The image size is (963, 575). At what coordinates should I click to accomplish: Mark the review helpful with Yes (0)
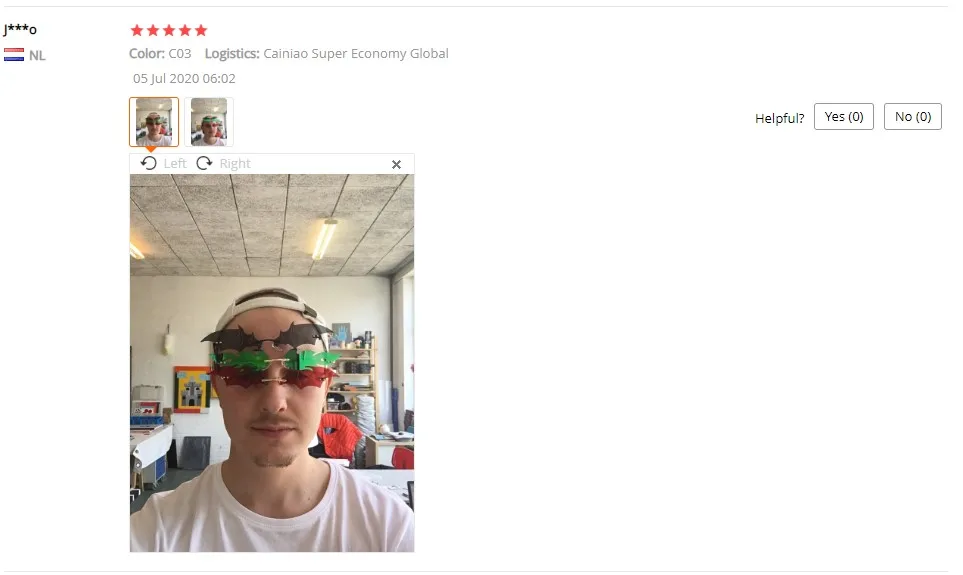[x=844, y=117]
